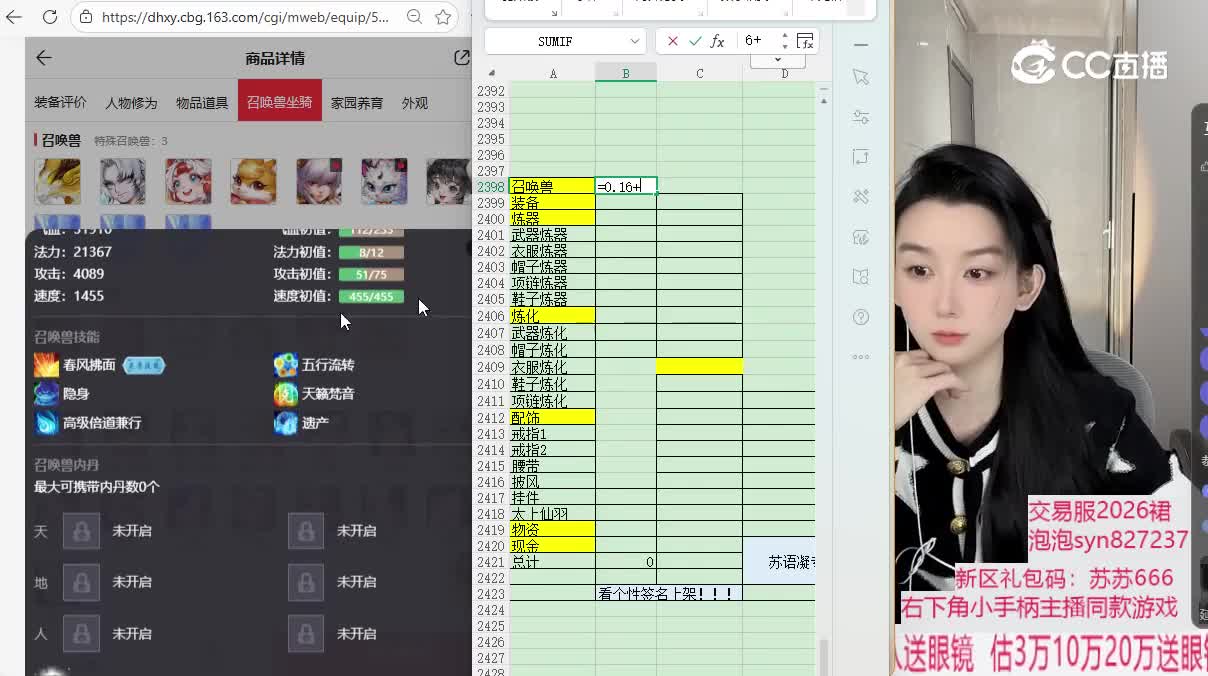Select the first summon beast thumbnail

(57, 181)
